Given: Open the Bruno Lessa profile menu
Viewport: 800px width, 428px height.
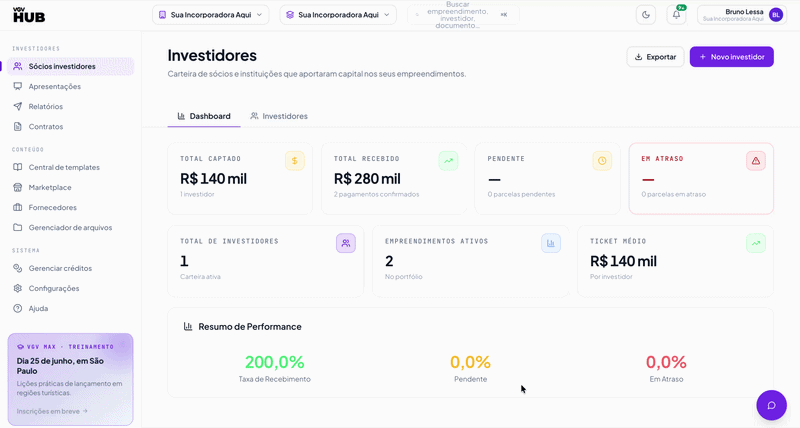Looking at the screenshot, I should (742, 15).
